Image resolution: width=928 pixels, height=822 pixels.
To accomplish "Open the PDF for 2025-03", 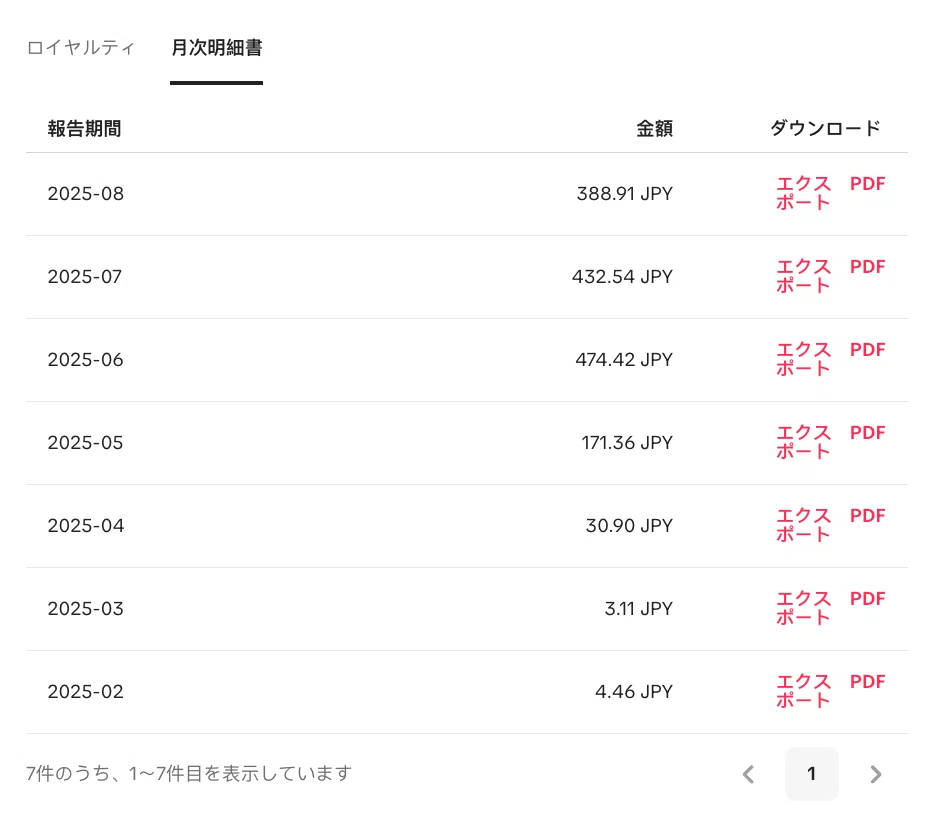I will [868, 599].
